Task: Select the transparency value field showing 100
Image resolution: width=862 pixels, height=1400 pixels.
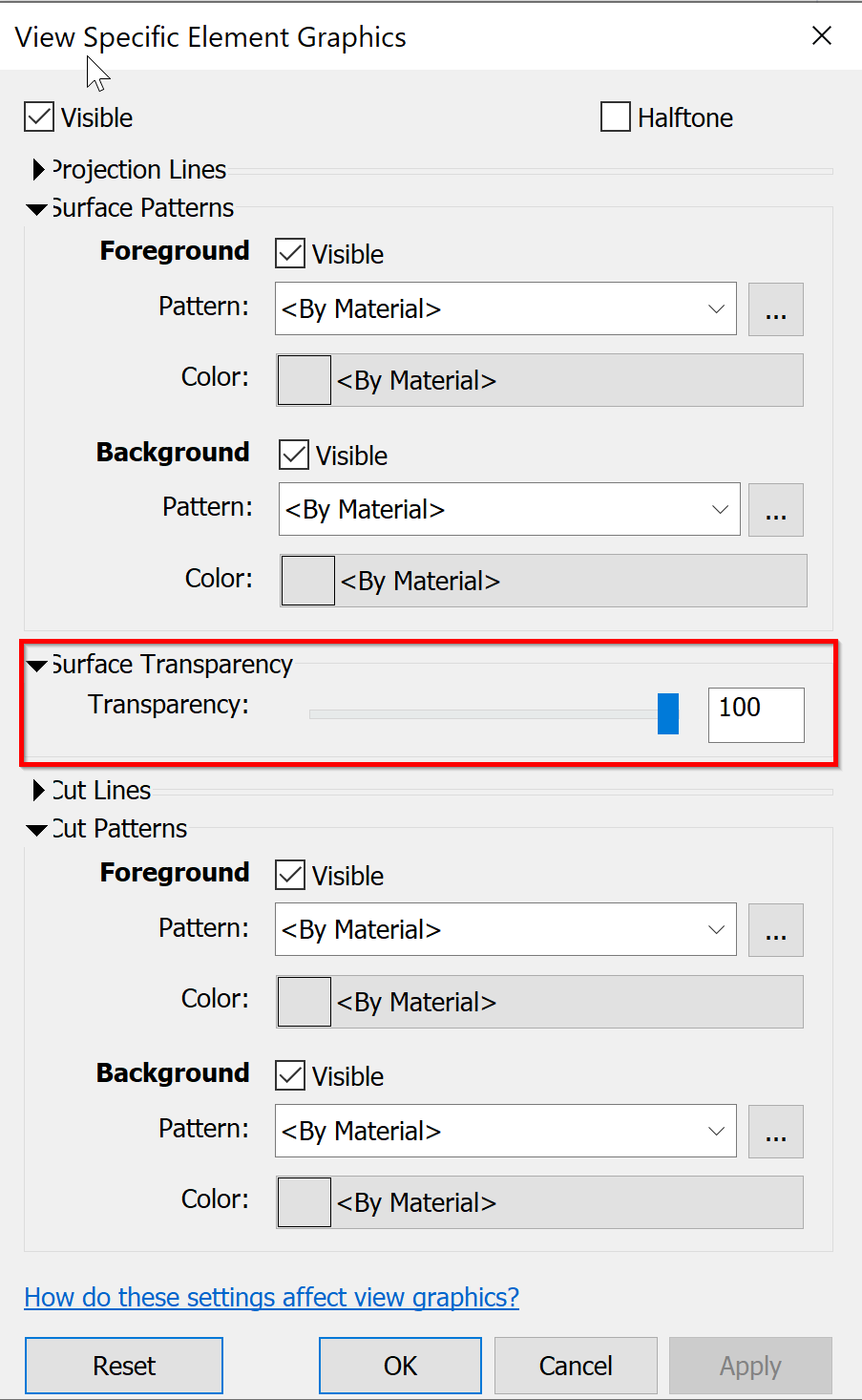Action: click(x=755, y=714)
